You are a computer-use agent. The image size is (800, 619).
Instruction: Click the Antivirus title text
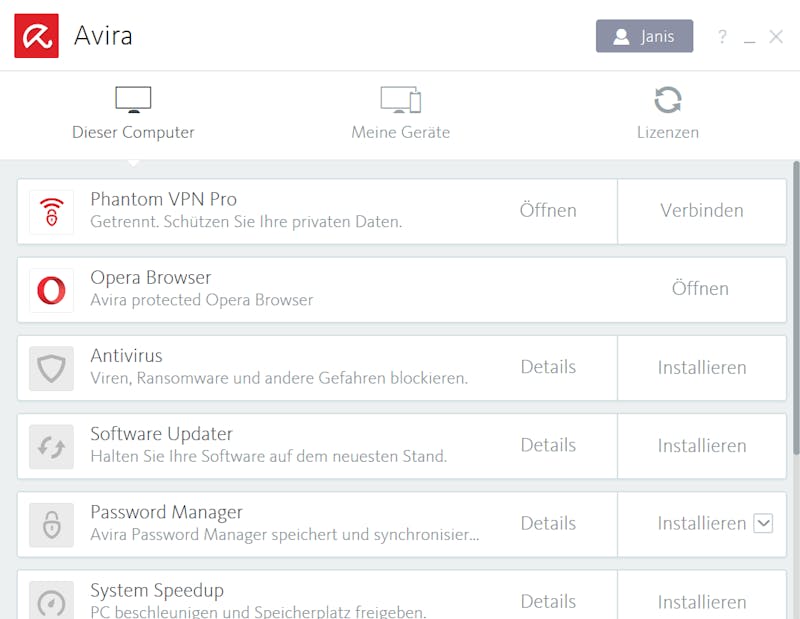click(126, 356)
